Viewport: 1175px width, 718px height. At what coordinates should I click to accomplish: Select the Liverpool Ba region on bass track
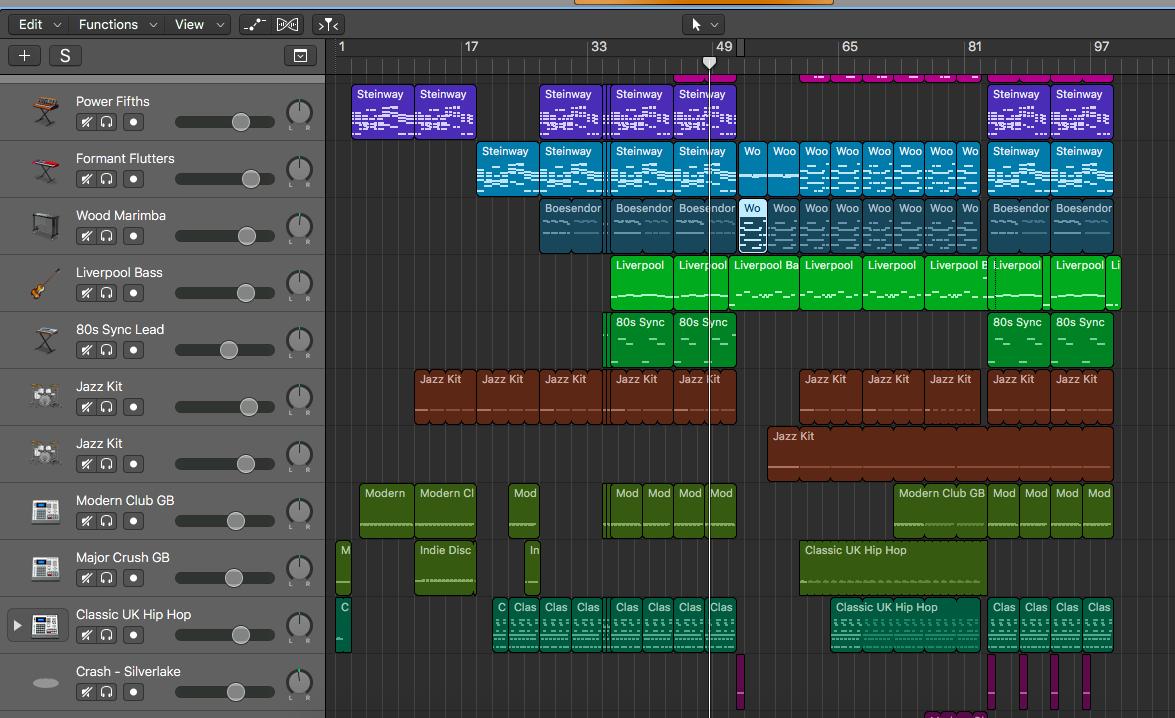point(764,283)
